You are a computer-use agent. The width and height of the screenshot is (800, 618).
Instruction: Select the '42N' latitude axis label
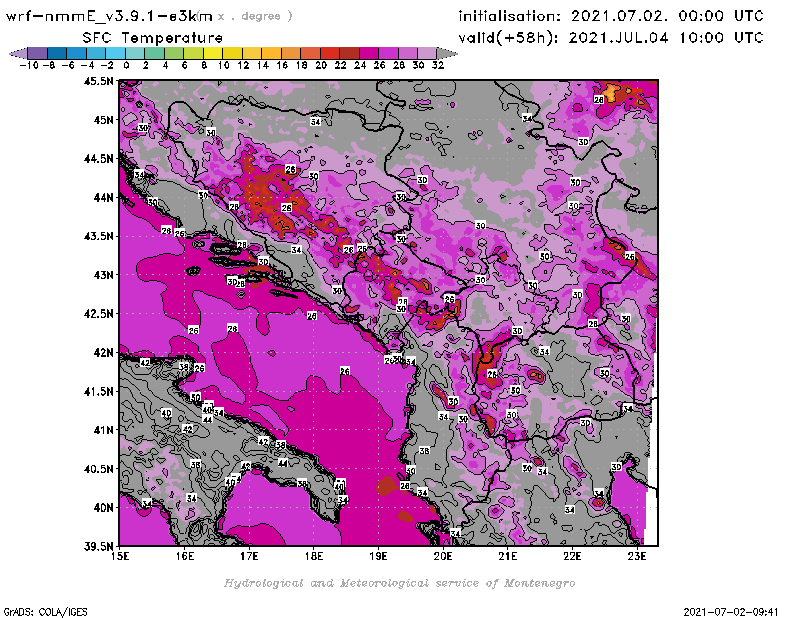[x=103, y=353]
